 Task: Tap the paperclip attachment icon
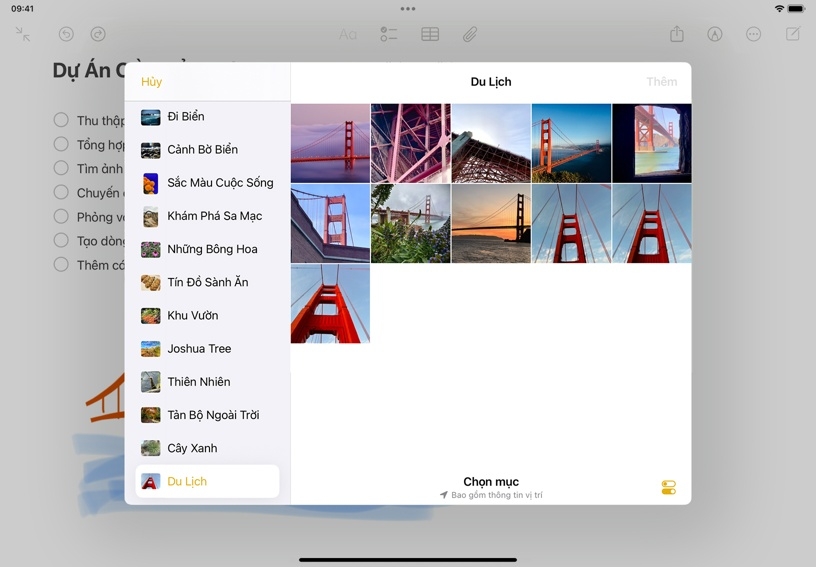[x=469, y=34]
